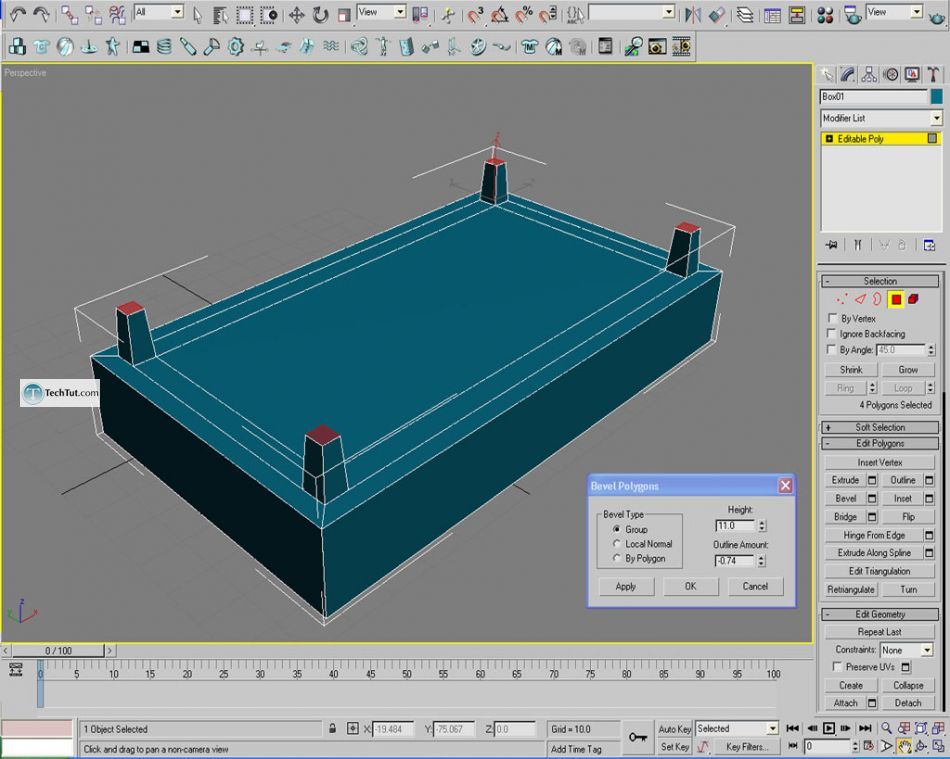950x759 pixels.
Task: Toggle the Auto Key button
Action: (674, 729)
